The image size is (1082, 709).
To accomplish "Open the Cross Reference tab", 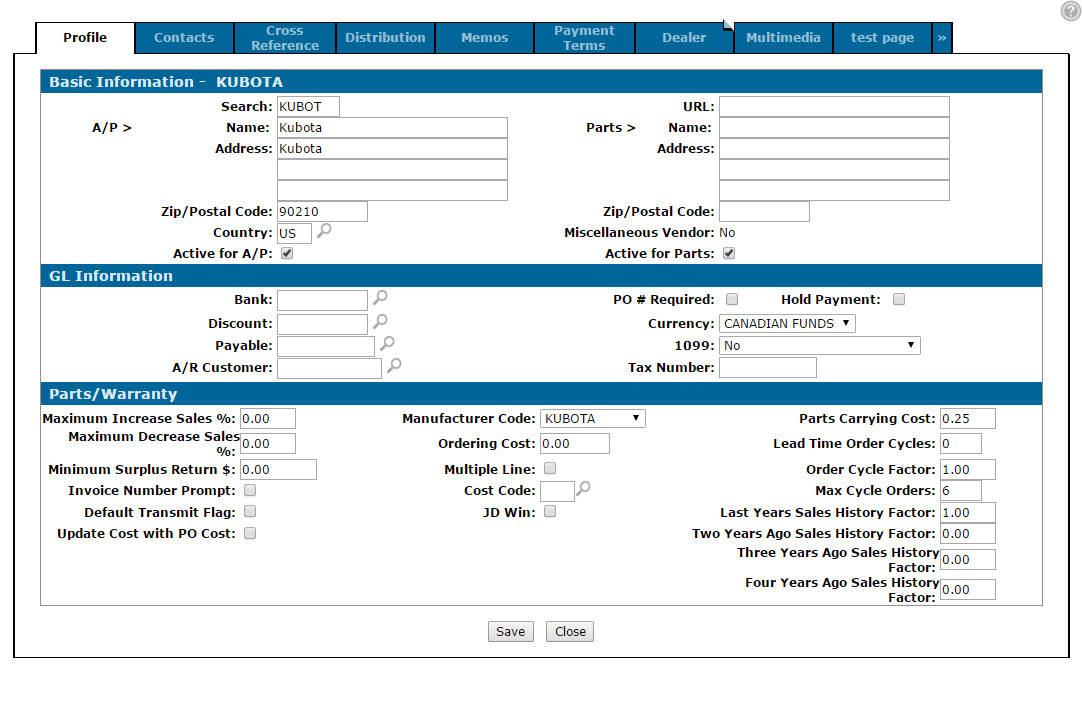I will pyautogui.click(x=285, y=38).
